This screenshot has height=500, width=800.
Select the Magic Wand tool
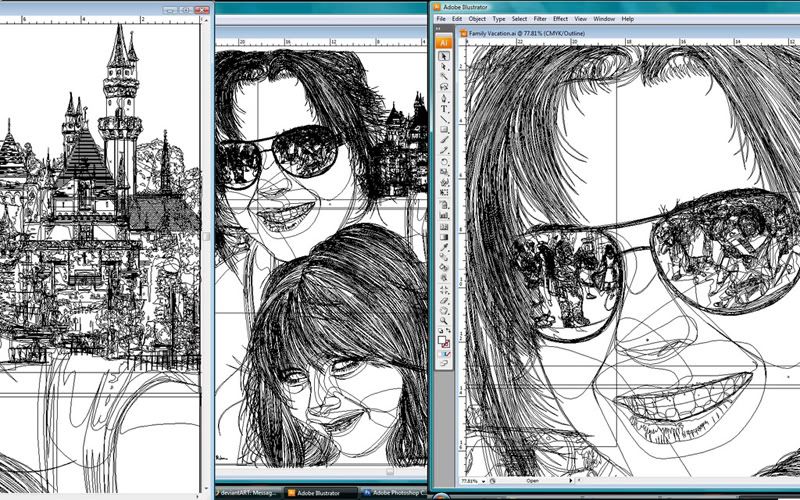point(443,77)
